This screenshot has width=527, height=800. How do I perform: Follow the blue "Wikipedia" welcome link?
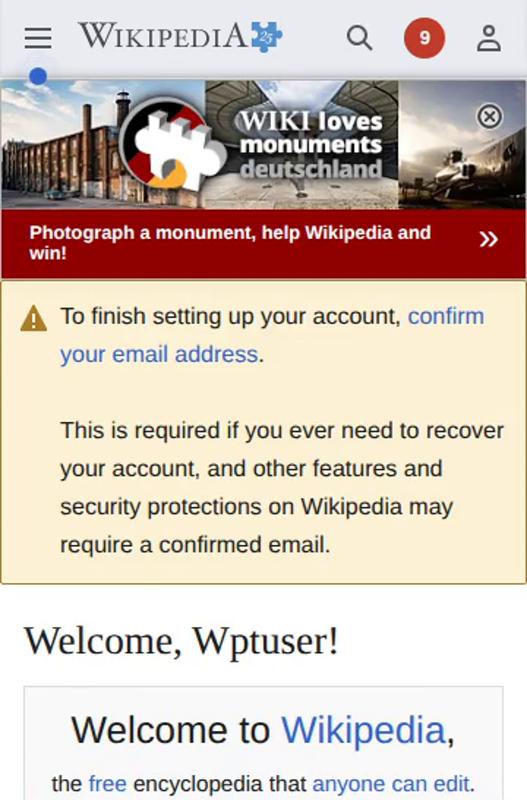click(364, 730)
